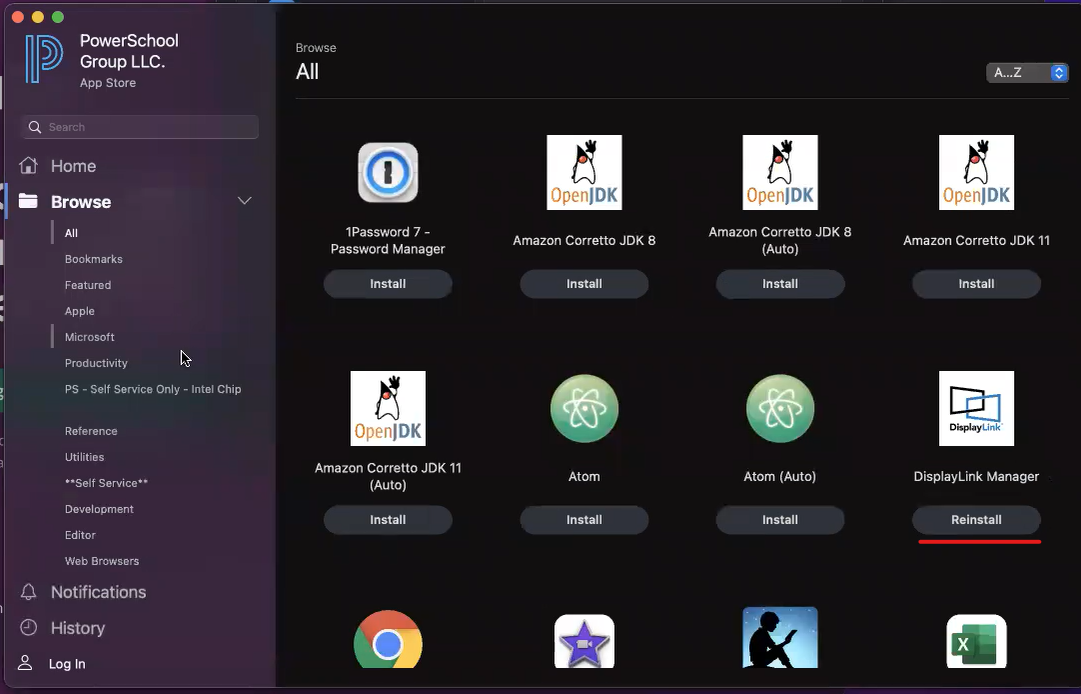Go to Home in sidebar
This screenshot has width=1081, height=694.
click(73, 166)
